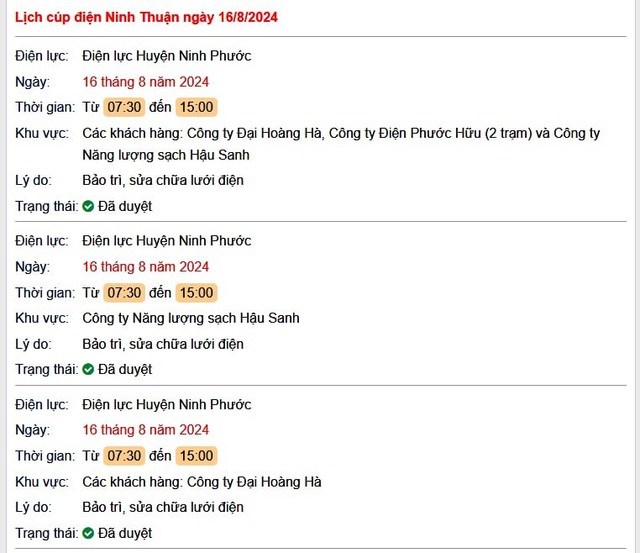
Task: Click the green approved checkmark in third entry
Action: (x=88, y=533)
